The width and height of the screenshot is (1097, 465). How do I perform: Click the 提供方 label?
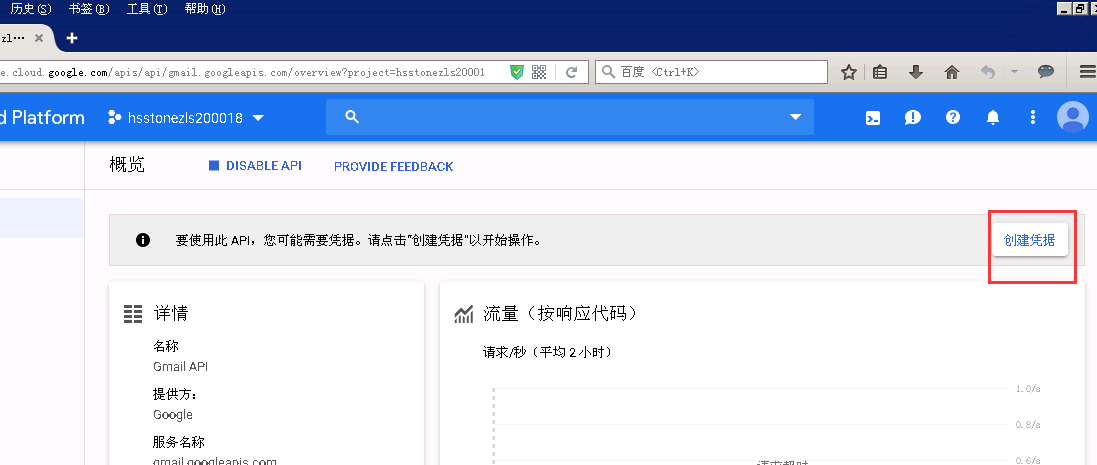tap(175, 394)
